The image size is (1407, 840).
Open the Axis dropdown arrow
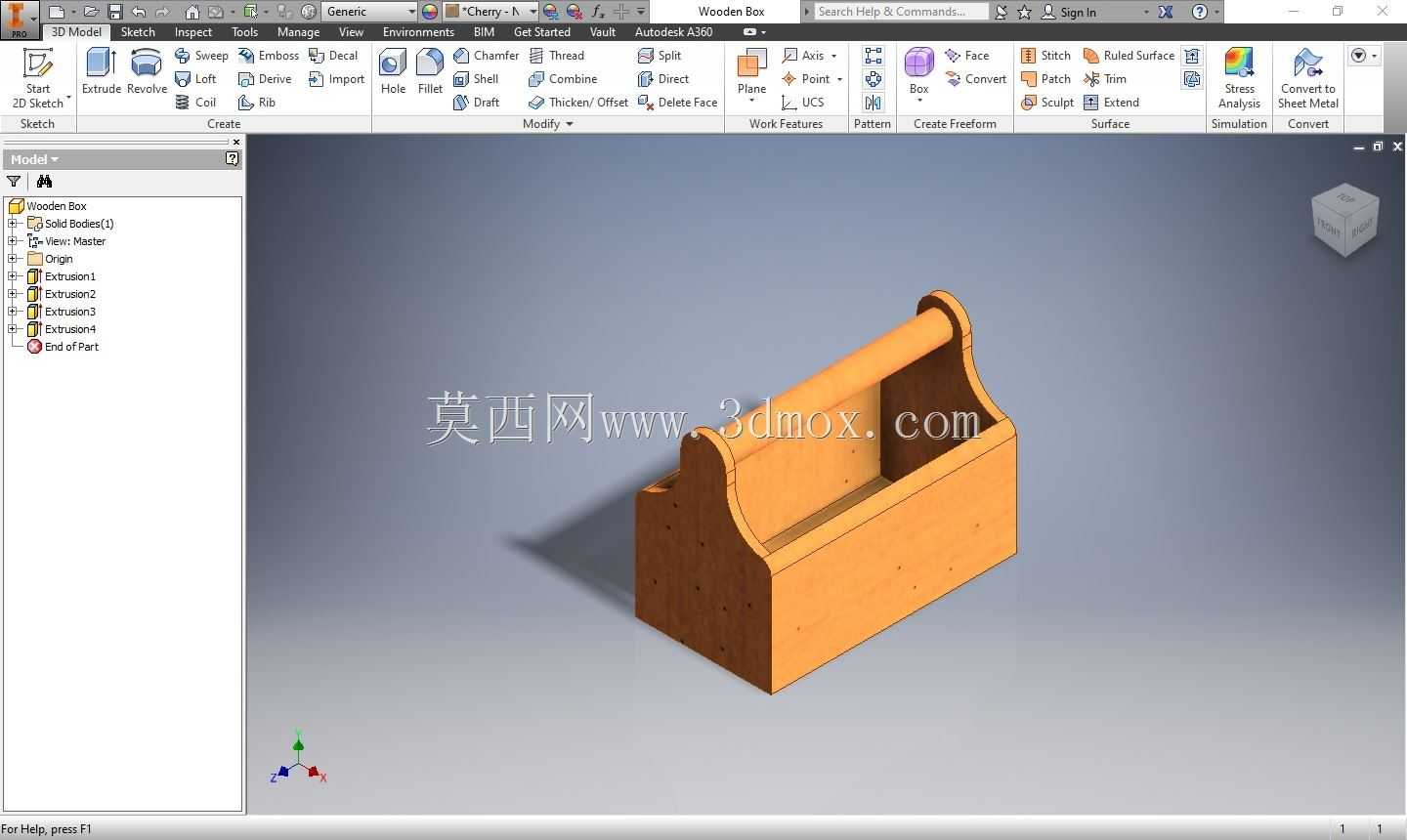pos(833,56)
